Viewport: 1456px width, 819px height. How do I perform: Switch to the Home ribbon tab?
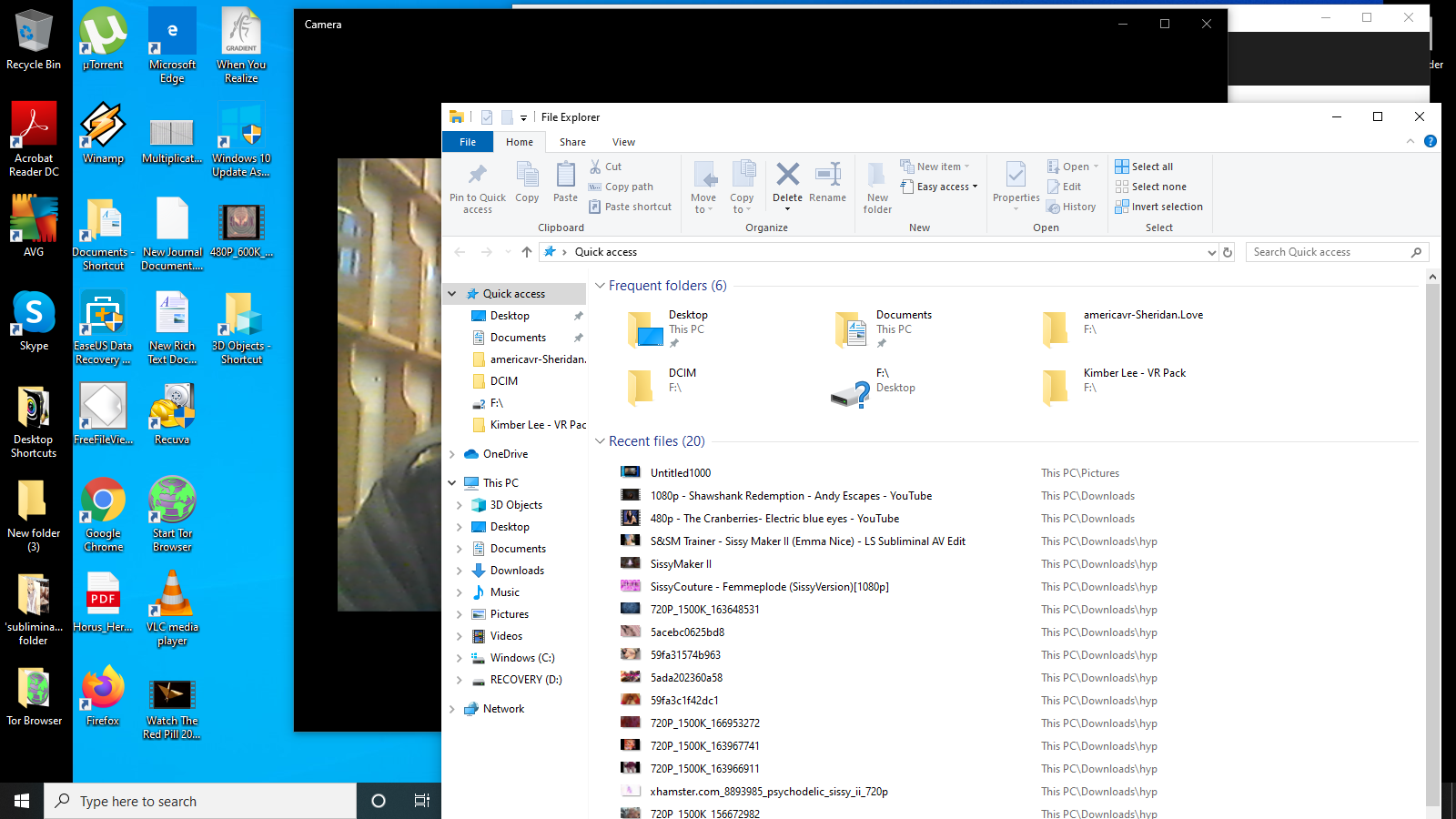[520, 142]
